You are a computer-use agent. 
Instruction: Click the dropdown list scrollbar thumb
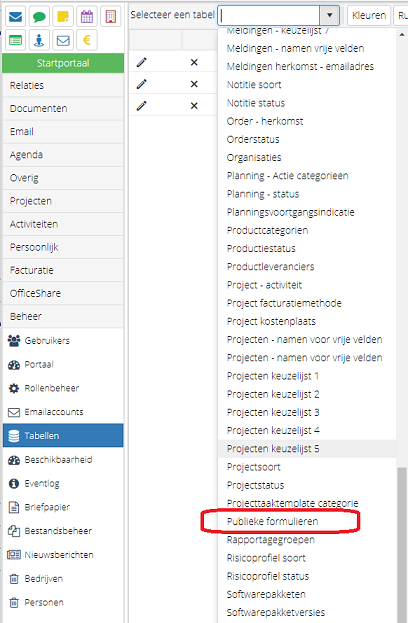click(402, 544)
